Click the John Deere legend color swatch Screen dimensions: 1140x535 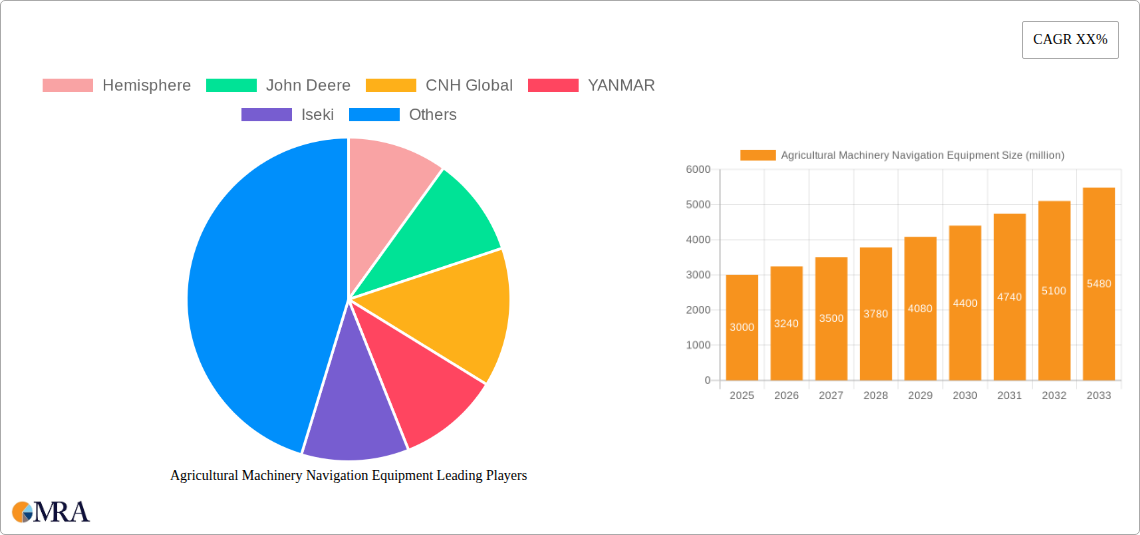click(231, 85)
